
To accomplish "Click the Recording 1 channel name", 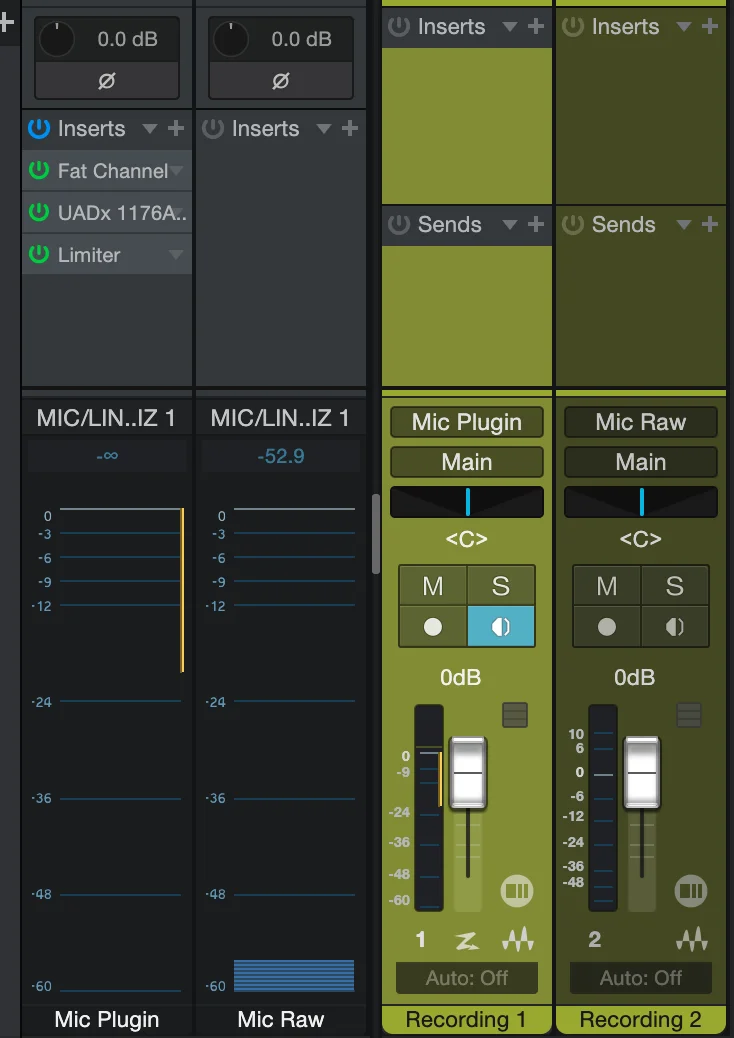I will click(x=467, y=1019).
